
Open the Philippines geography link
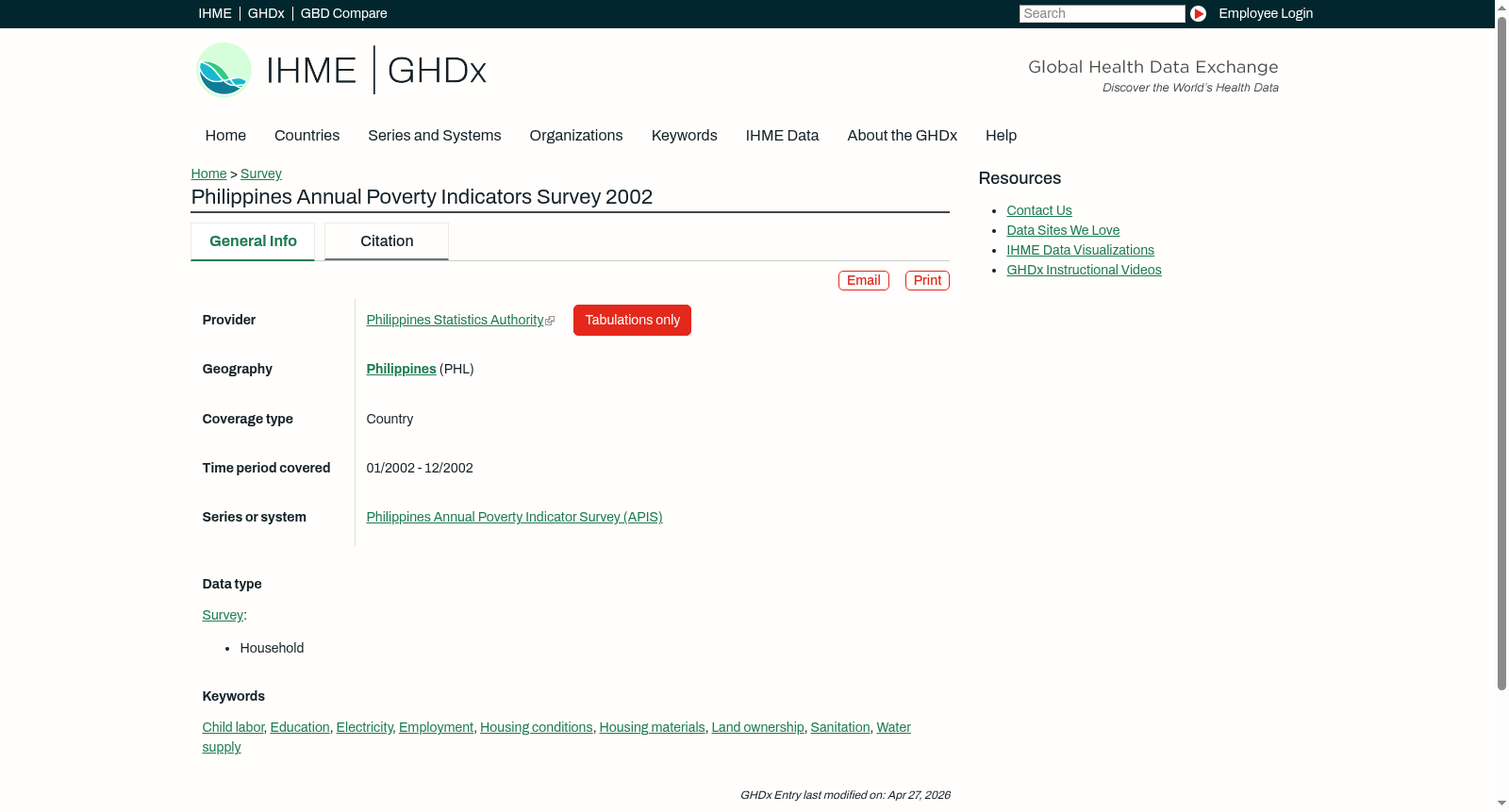[402, 369]
